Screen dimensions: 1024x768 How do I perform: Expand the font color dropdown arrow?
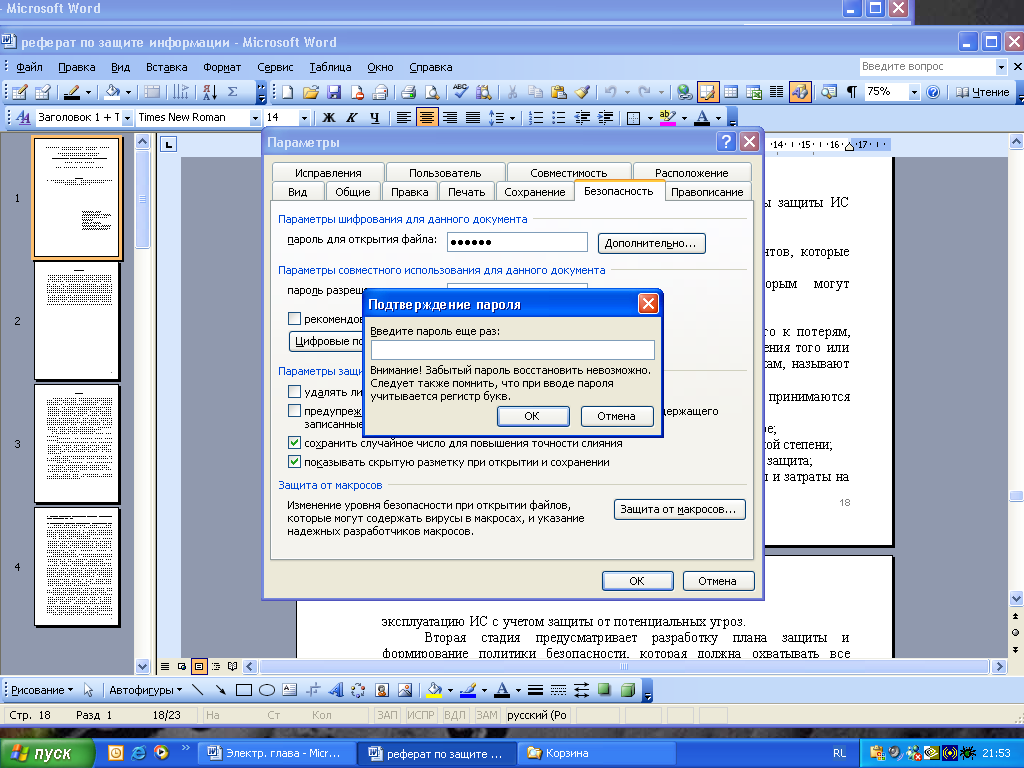pyautogui.click(x=718, y=118)
